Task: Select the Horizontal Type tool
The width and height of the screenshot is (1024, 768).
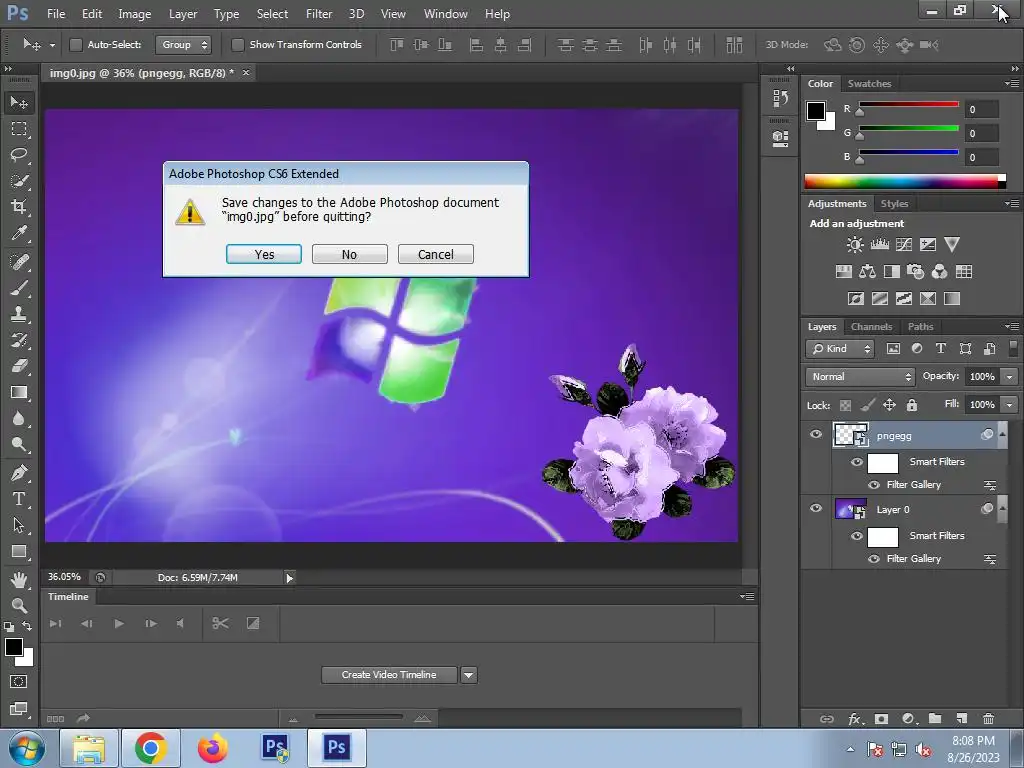Action: click(19, 499)
